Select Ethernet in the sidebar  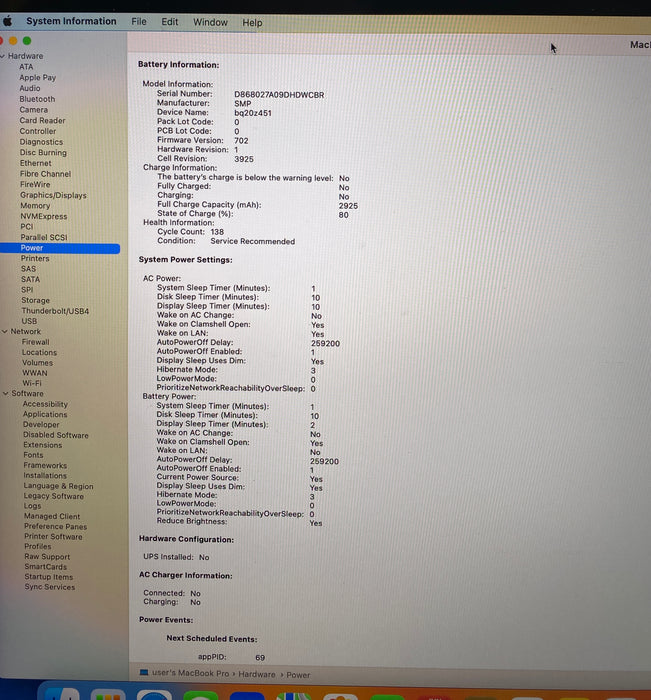pyautogui.click(x=35, y=163)
